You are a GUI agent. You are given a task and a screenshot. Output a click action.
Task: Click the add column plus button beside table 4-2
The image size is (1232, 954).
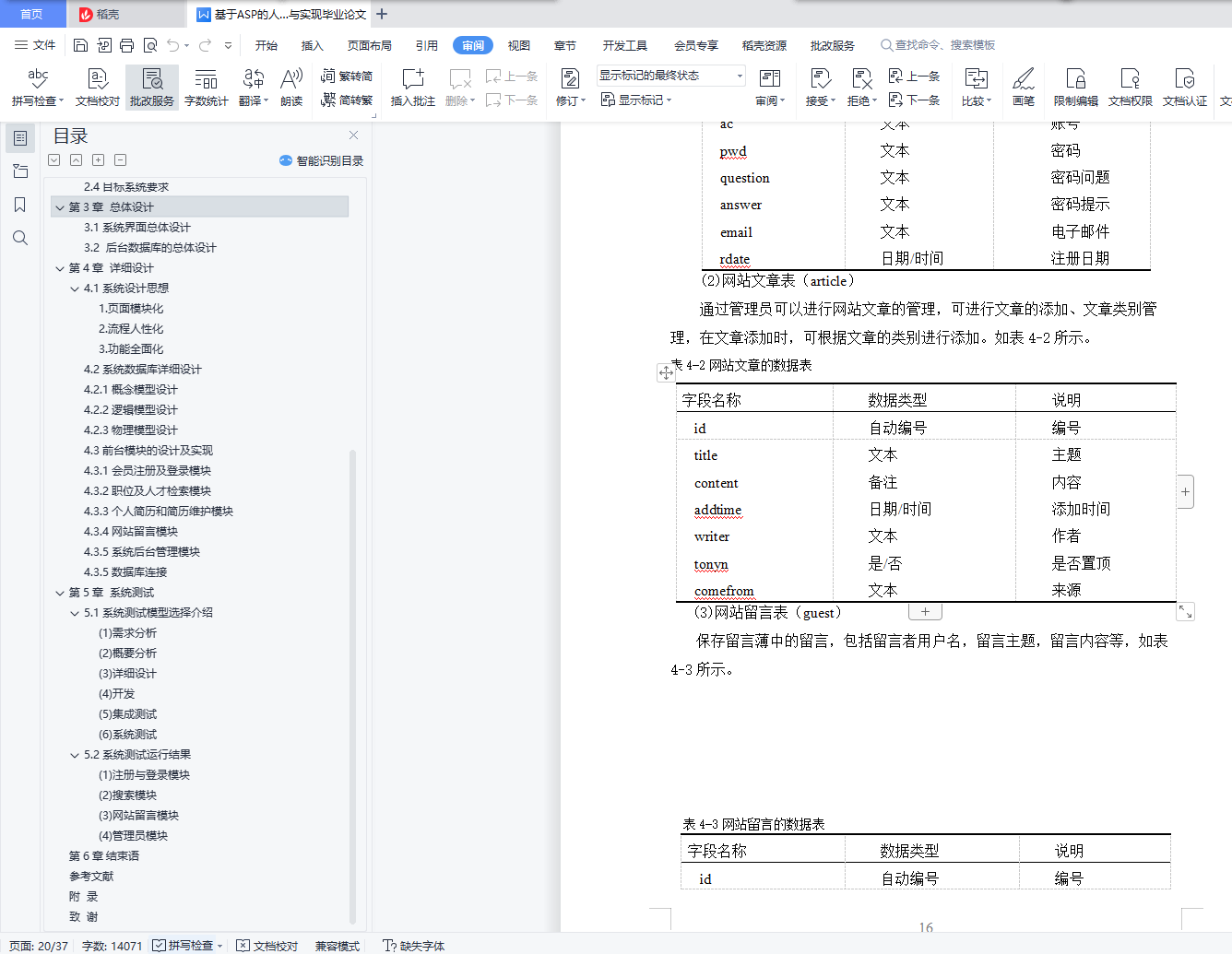pos(1186,491)
